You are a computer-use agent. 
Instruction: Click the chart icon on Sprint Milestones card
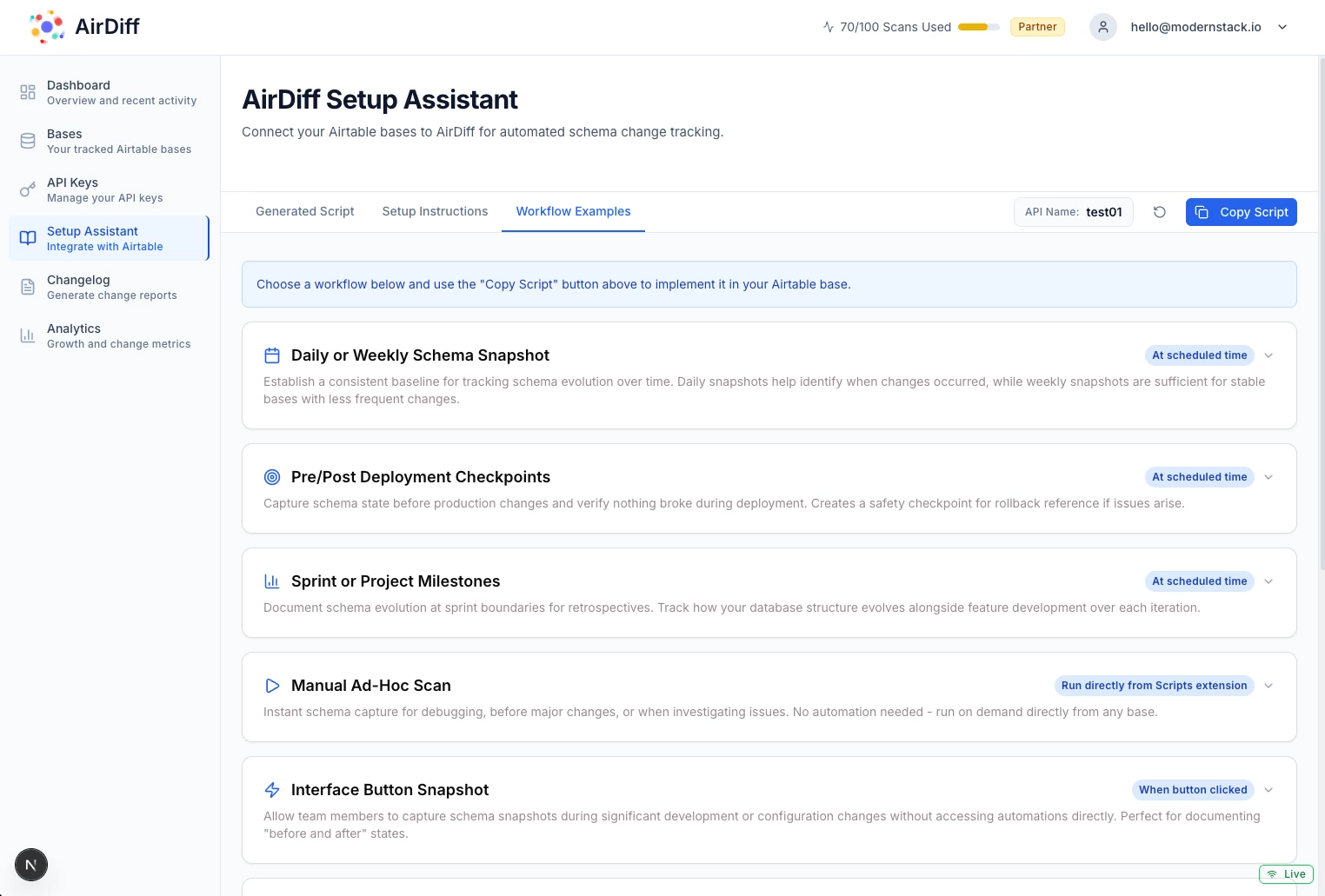click(272, 581)
